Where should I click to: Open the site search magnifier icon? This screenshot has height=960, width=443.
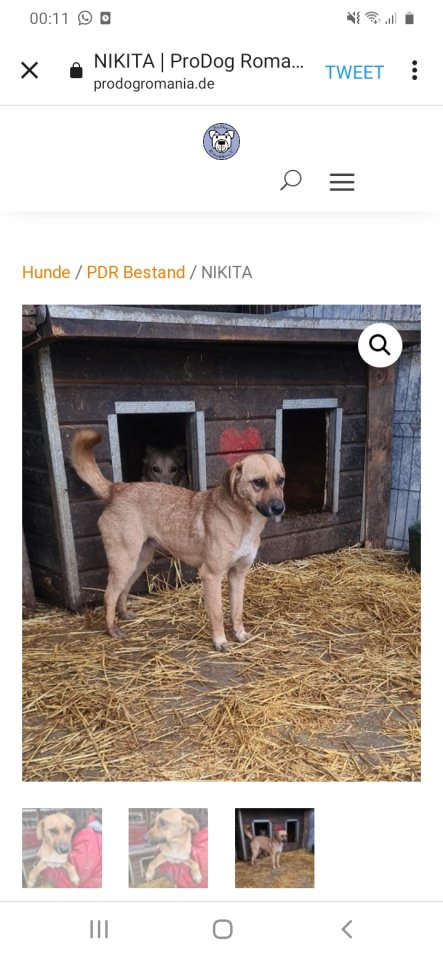291,181
